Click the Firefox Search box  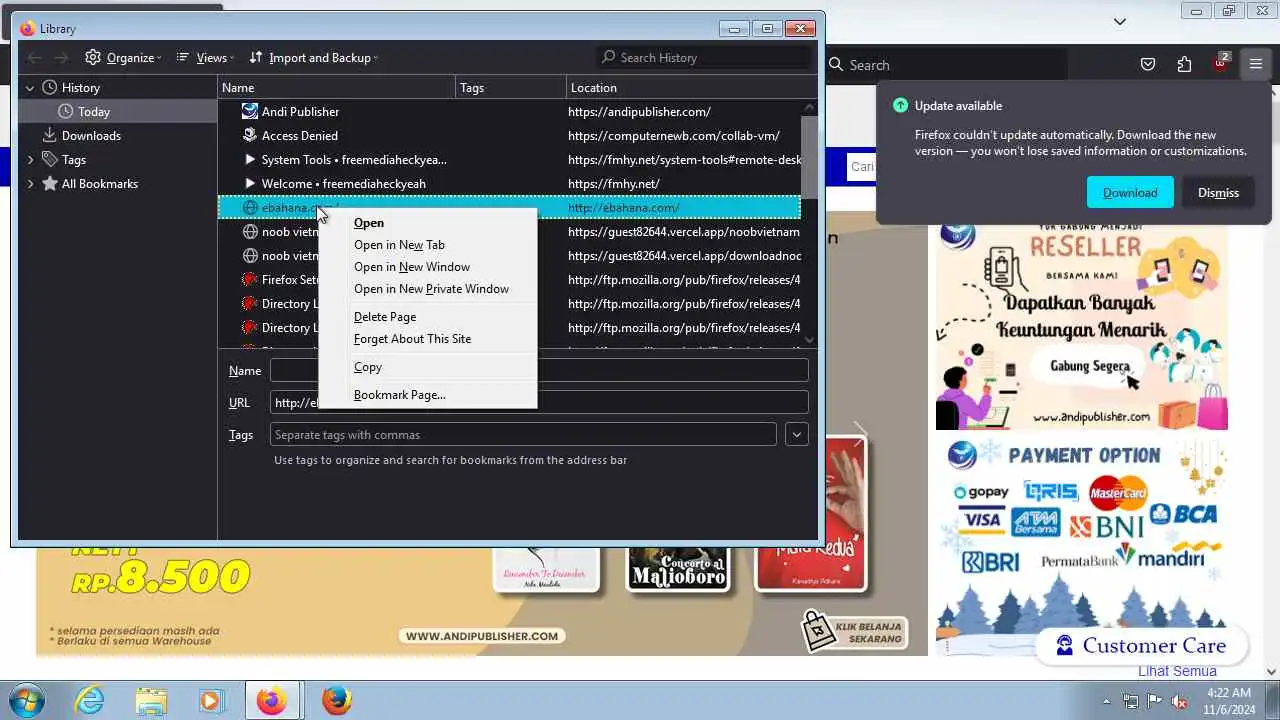pyautogui.click(x=945, y=65)
